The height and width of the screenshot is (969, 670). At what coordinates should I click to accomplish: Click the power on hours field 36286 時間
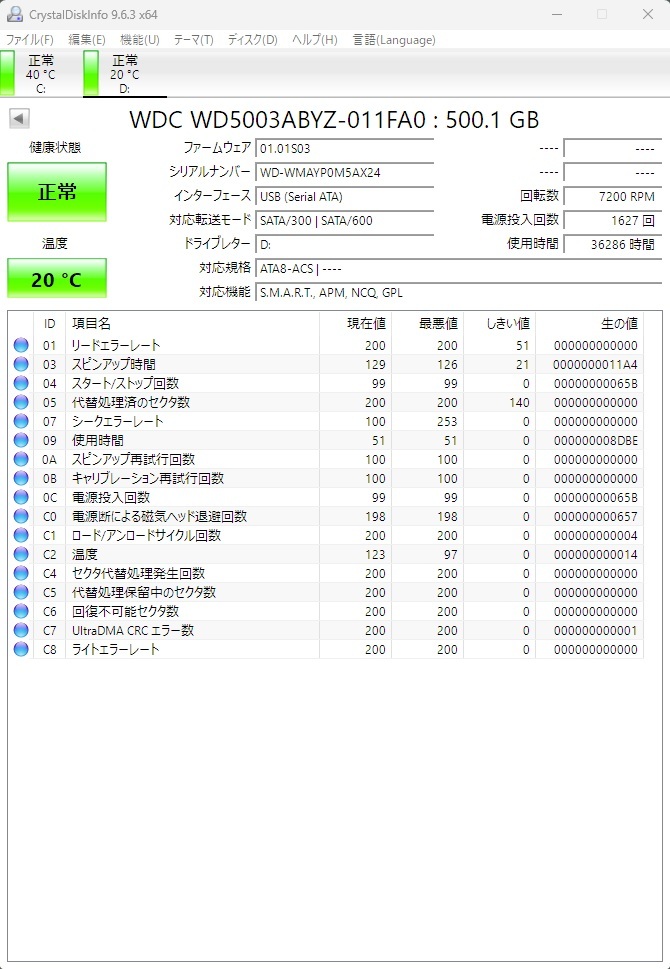pyautogui.click(x=613, y=244)
